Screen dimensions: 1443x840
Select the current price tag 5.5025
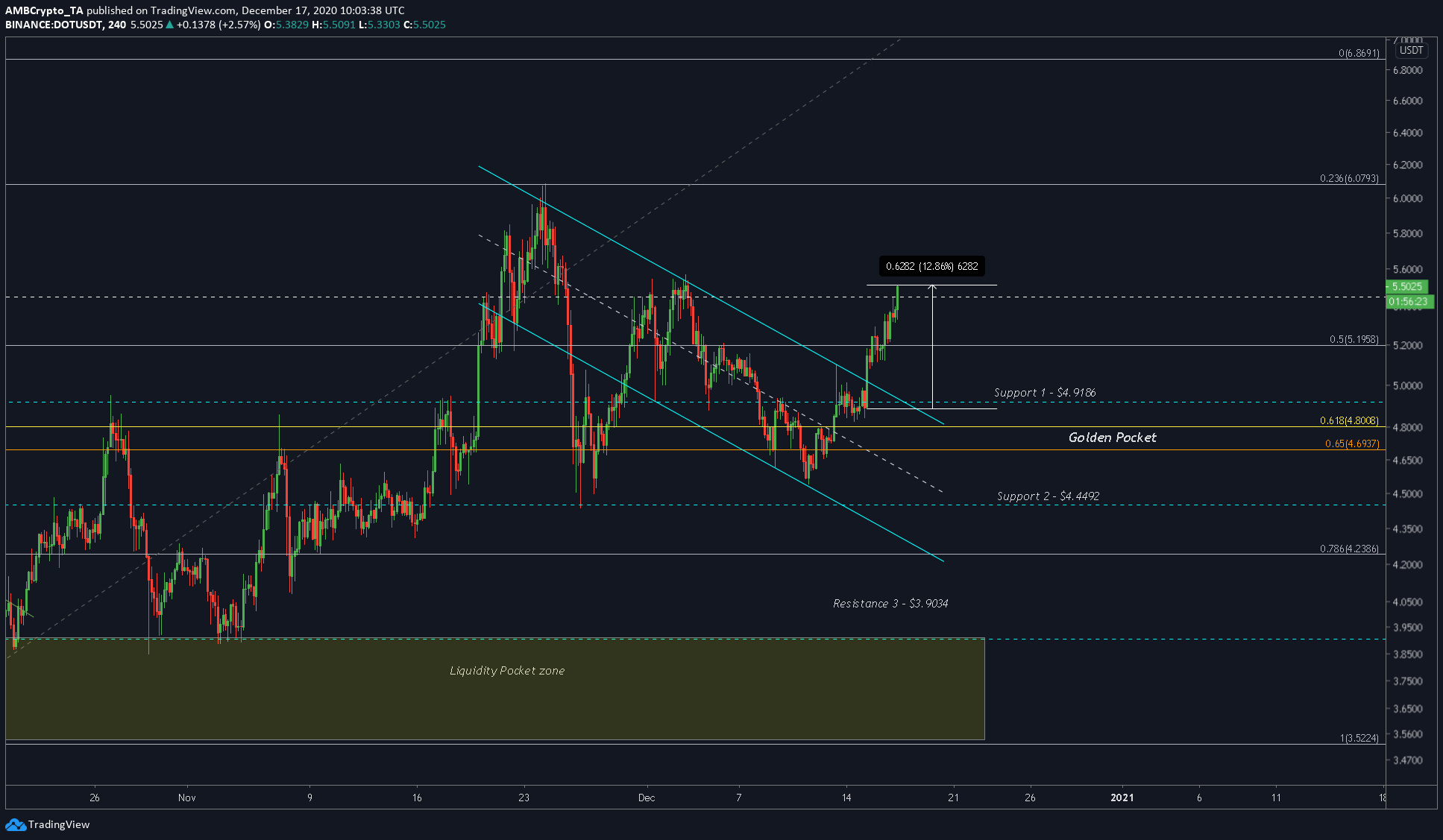tap(1406, 286)
